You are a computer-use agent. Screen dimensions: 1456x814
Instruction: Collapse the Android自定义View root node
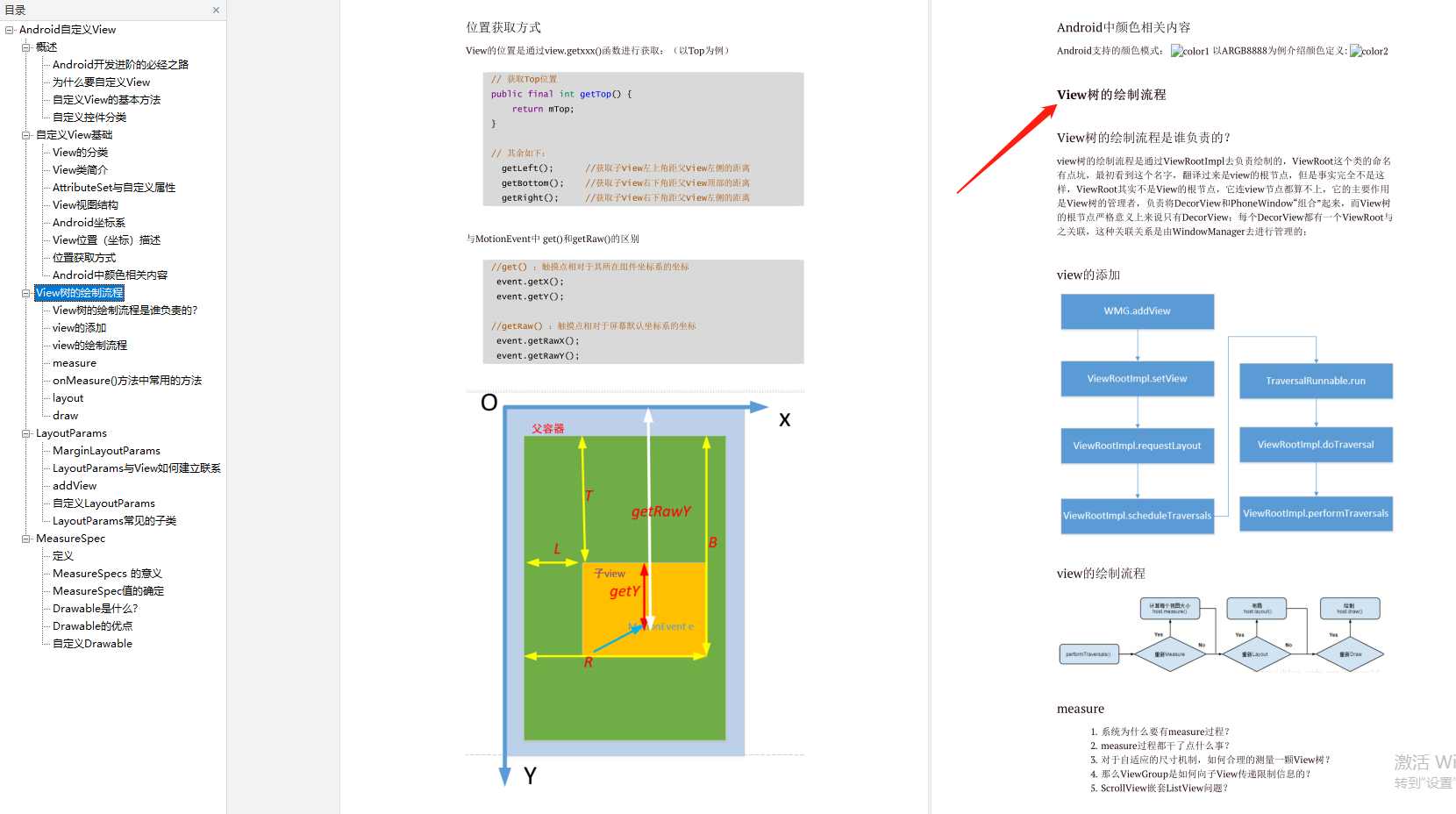10,30
